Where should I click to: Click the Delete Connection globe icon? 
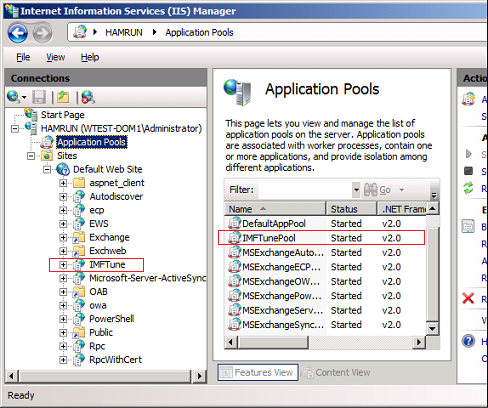click(x=88, y=97)
